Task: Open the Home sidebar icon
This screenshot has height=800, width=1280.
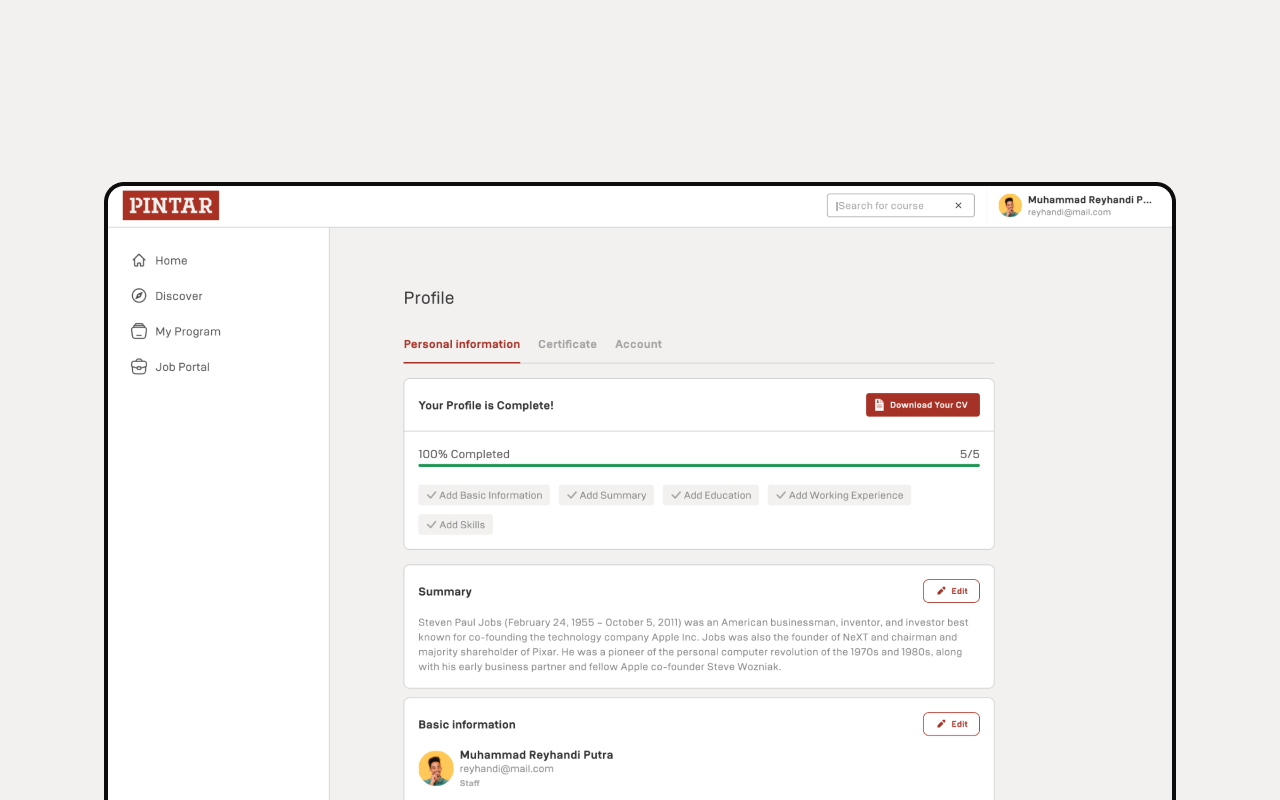Action: click(139, 260)
